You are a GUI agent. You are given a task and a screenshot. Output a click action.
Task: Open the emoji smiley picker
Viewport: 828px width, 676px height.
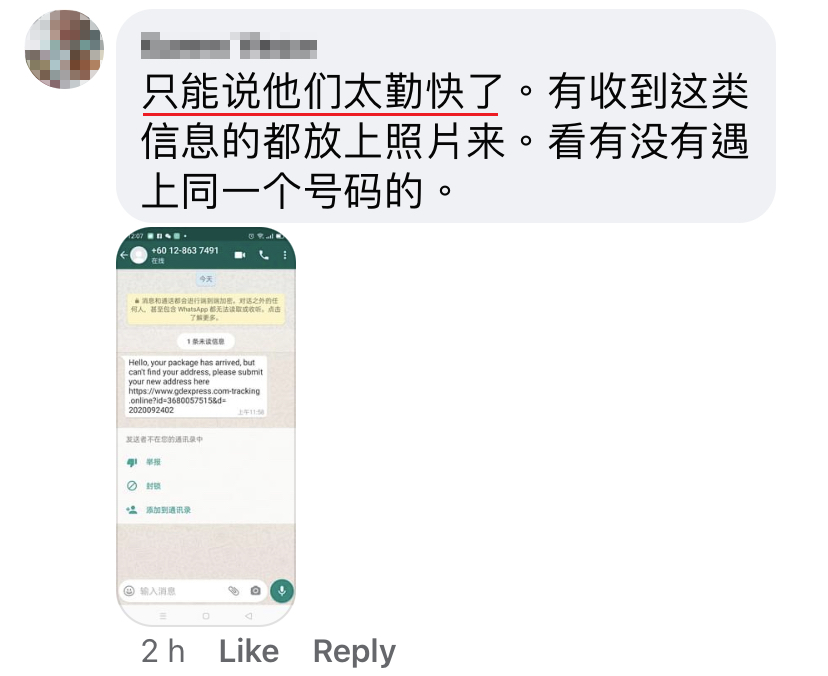click(x=129, y=590)
